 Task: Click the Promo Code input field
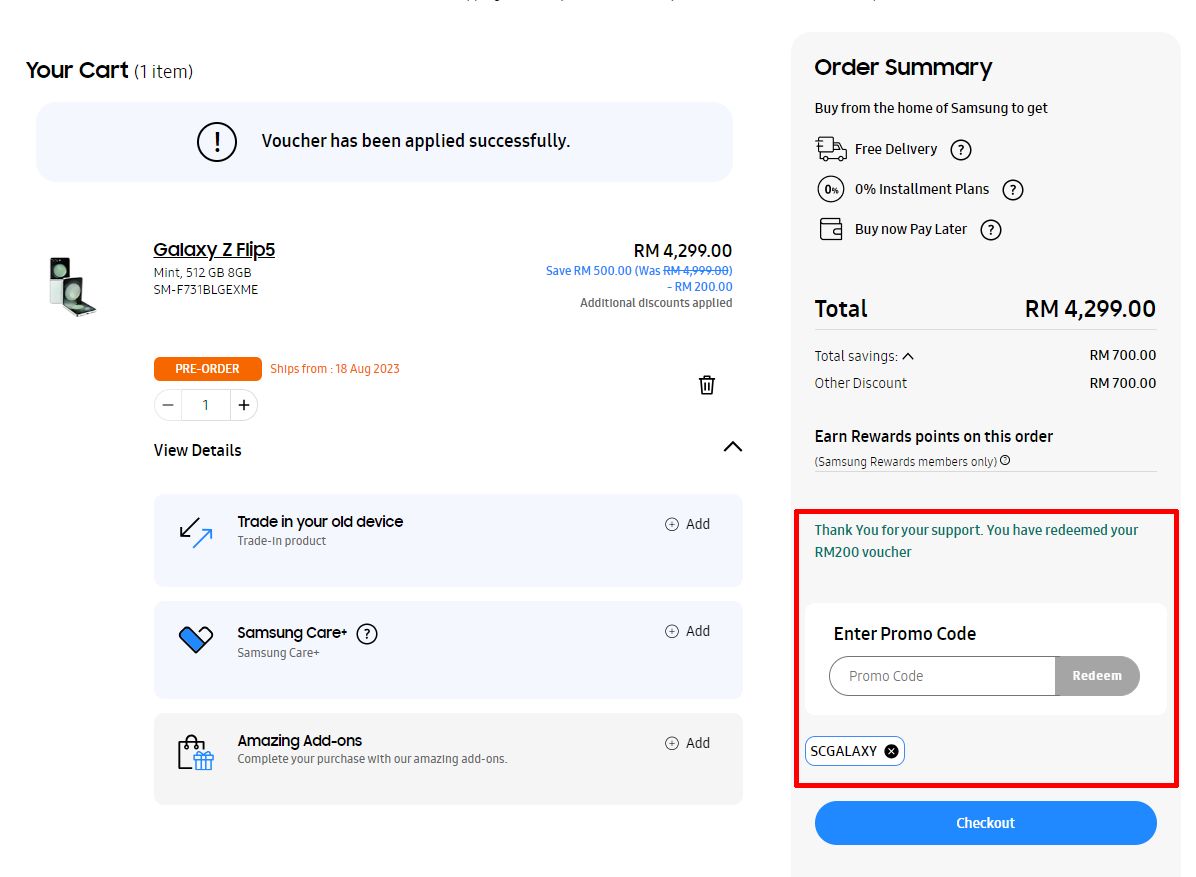coord(943,676)
